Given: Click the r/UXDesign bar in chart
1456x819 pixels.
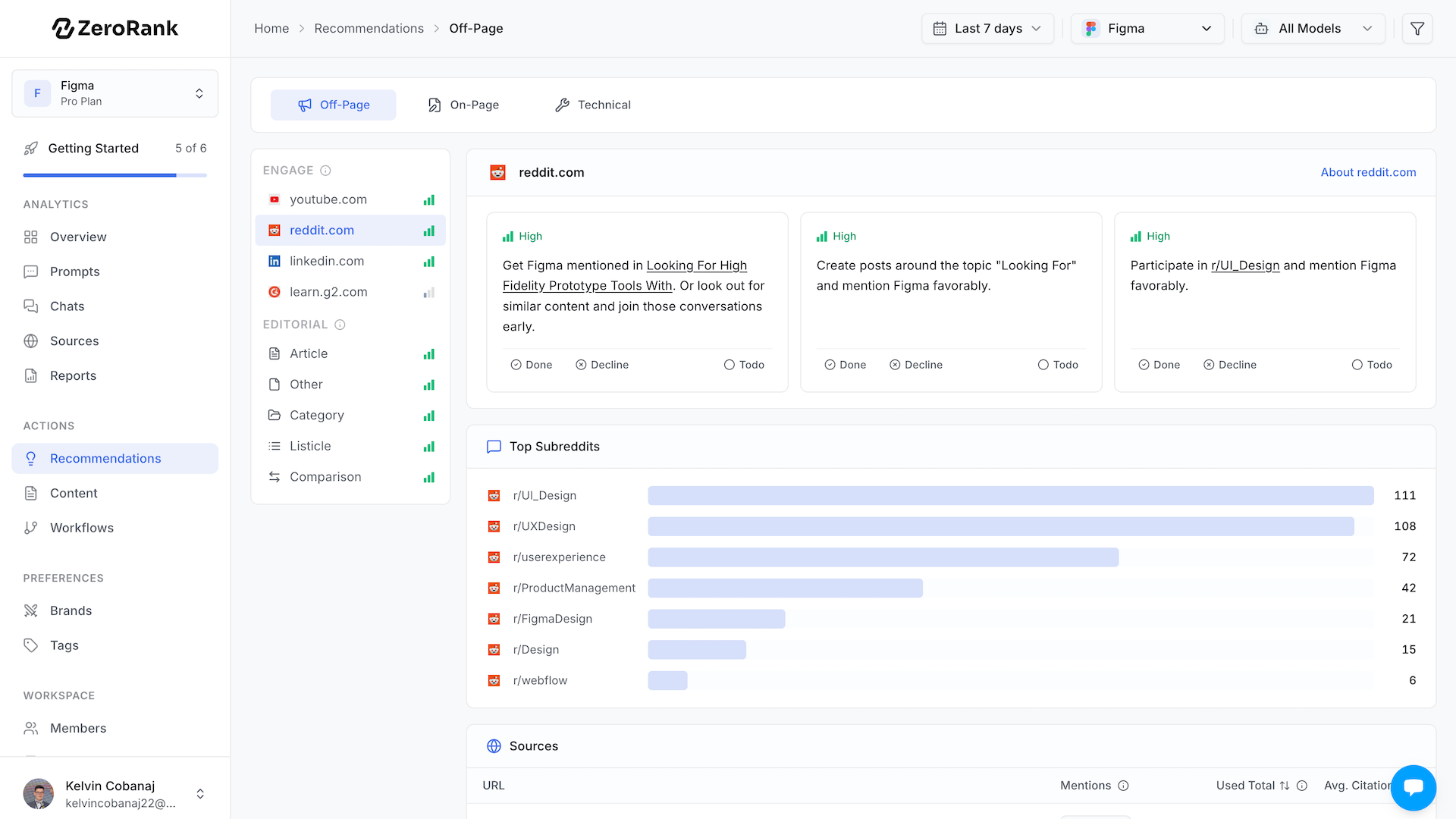Looking at the screenshot, I should coord(1000,526).
